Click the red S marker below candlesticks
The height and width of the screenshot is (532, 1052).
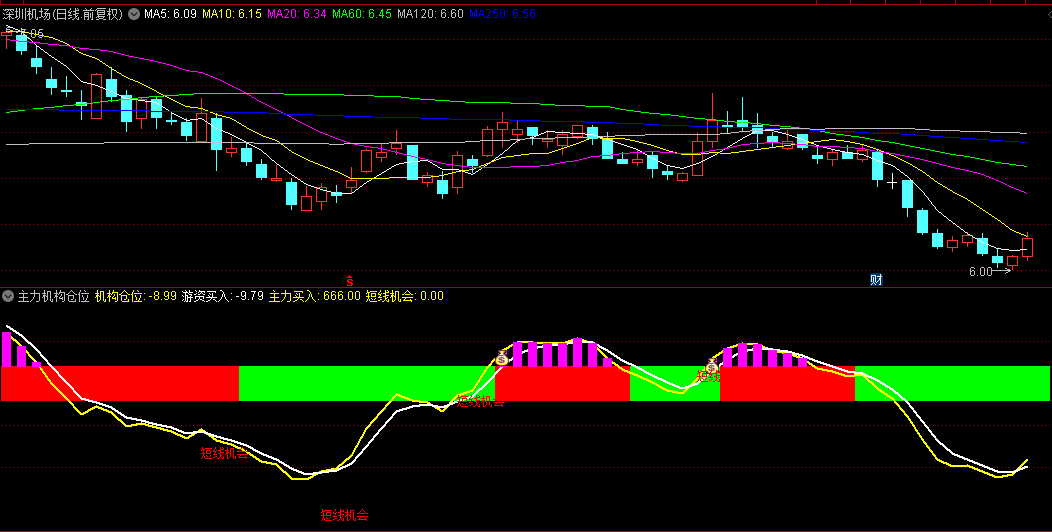pyautogui.click(x=349, y=280)
